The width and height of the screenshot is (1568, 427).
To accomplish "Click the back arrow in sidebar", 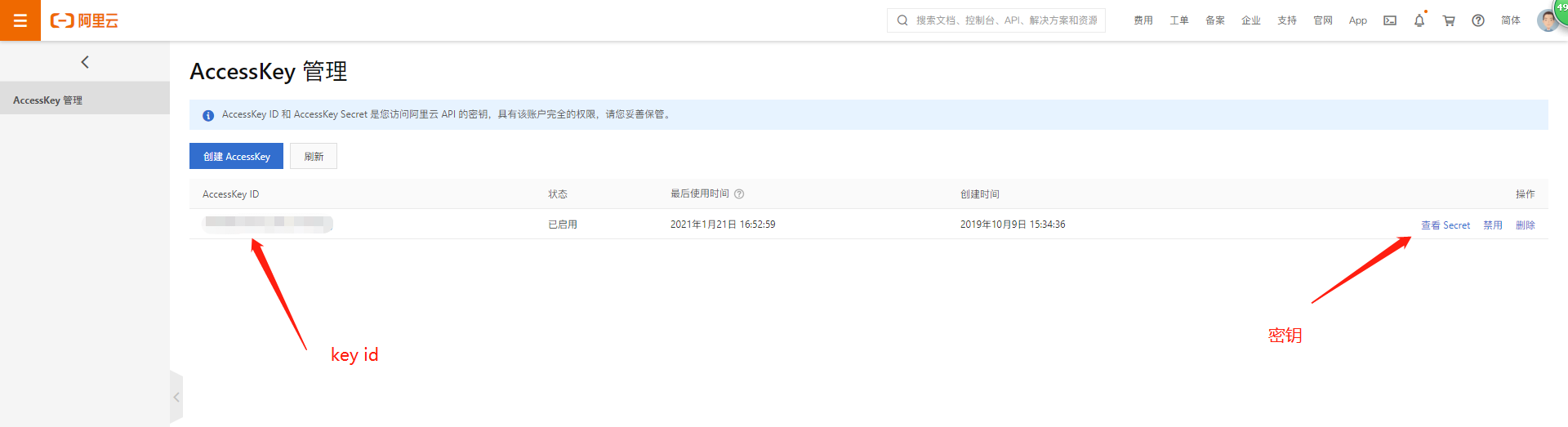I will pyautogui.click(x=85, y=62).
